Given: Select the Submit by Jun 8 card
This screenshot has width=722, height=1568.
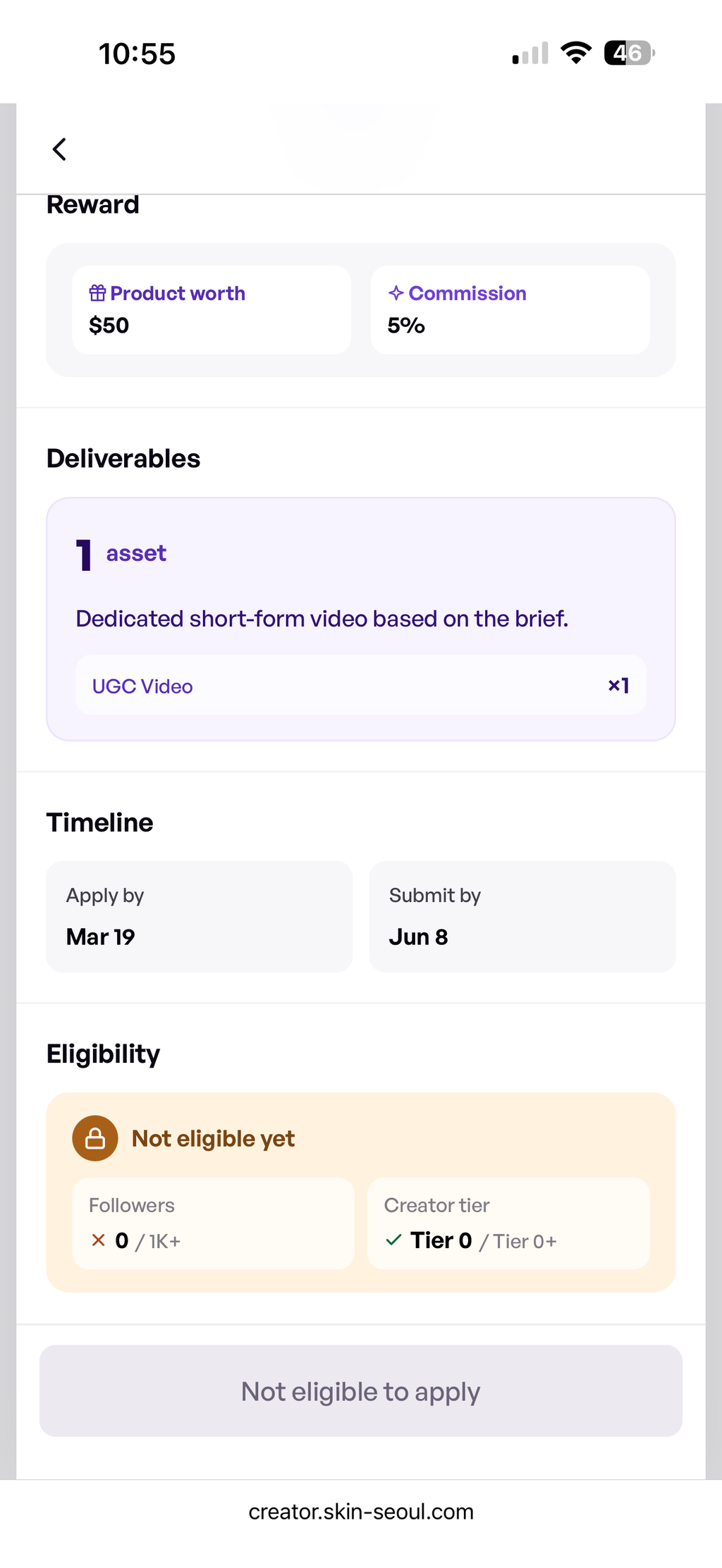Looking at the screenshot, I should click(522, 917).
